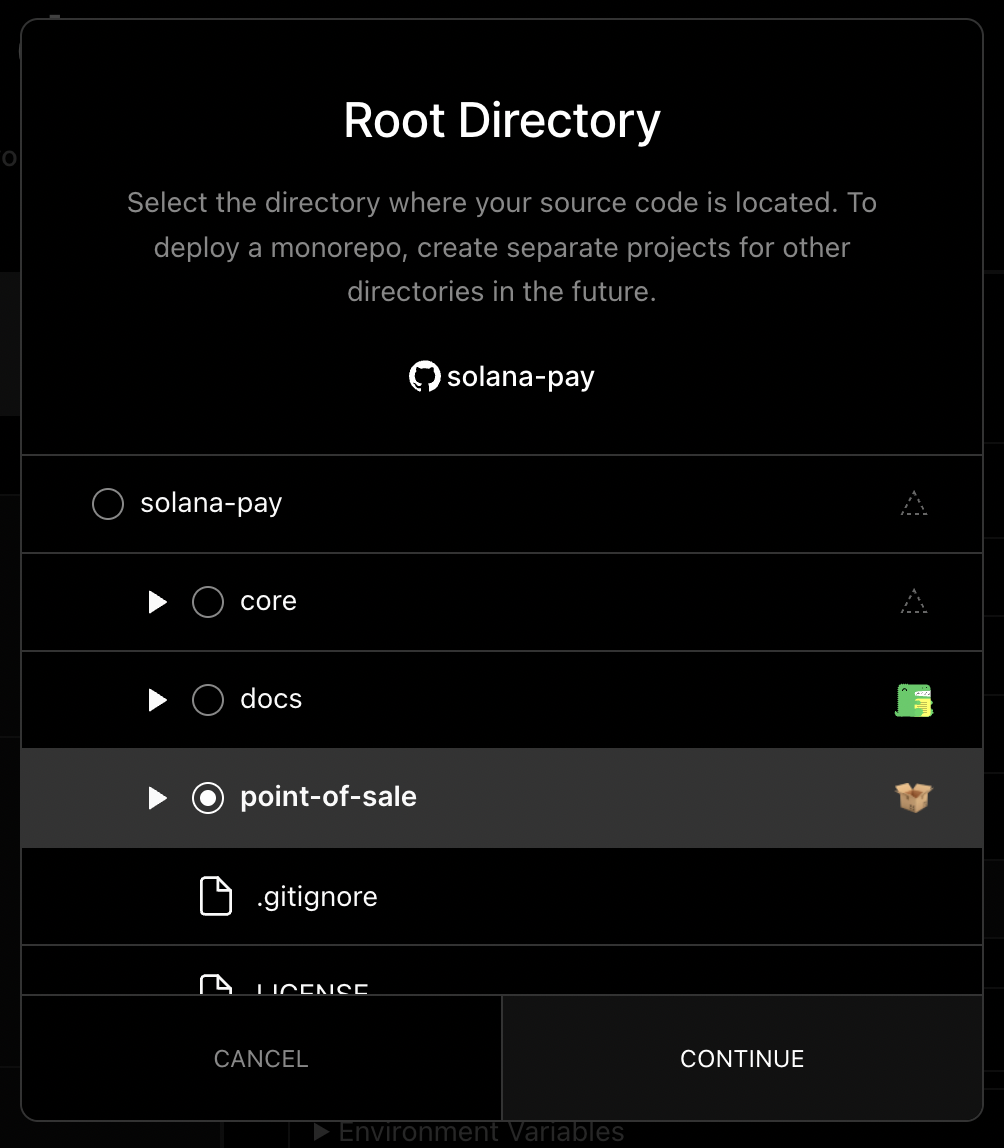Click the docs directory label

pos(271,699)
